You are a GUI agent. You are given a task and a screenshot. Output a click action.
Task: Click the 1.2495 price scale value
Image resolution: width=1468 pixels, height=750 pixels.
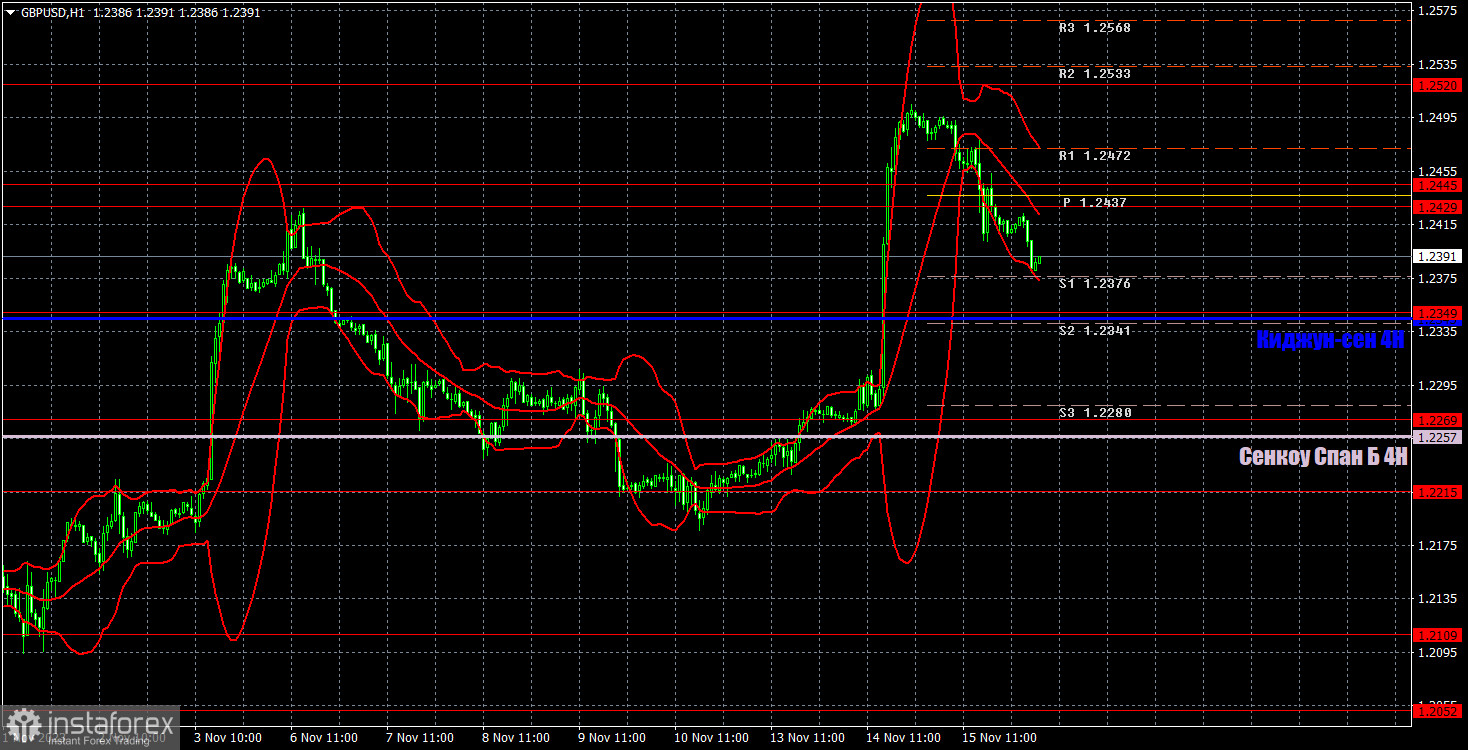[x=1437, y=118]
